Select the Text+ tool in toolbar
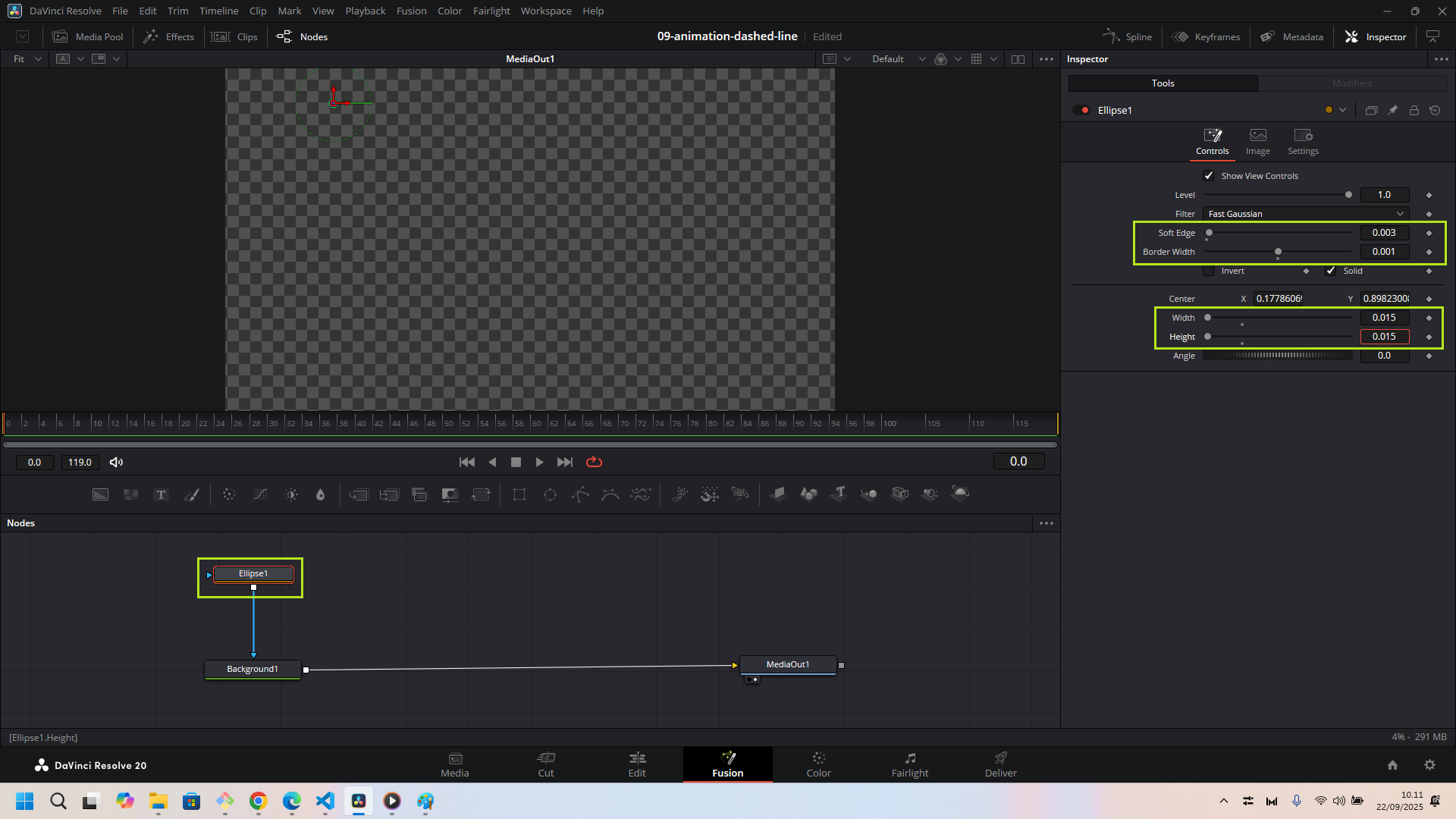Image resolution: width=1456 pixels, height=819 pixels. tap(161, 494)
